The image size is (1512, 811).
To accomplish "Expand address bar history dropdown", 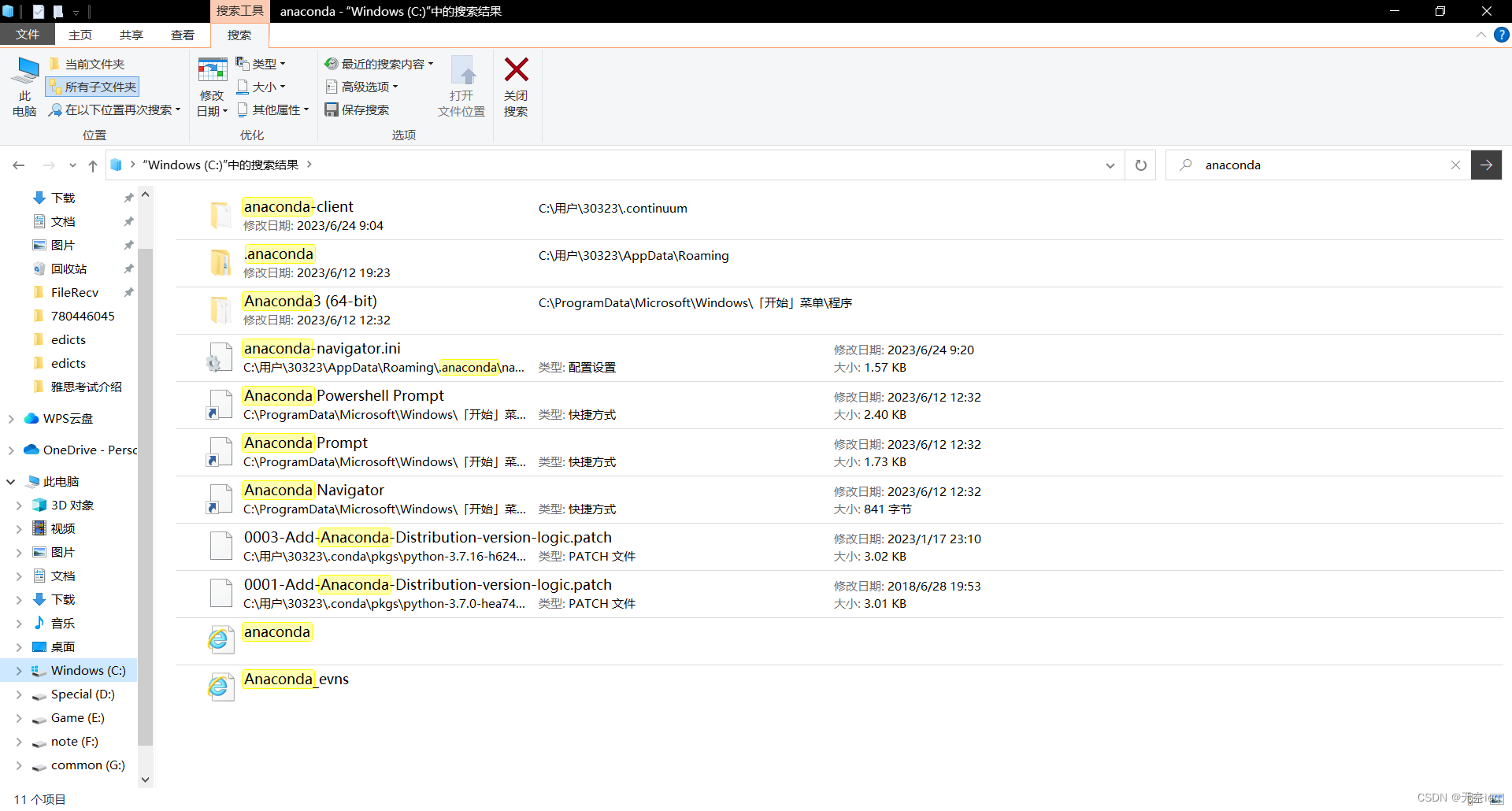I will click(x=1110, y=165).
